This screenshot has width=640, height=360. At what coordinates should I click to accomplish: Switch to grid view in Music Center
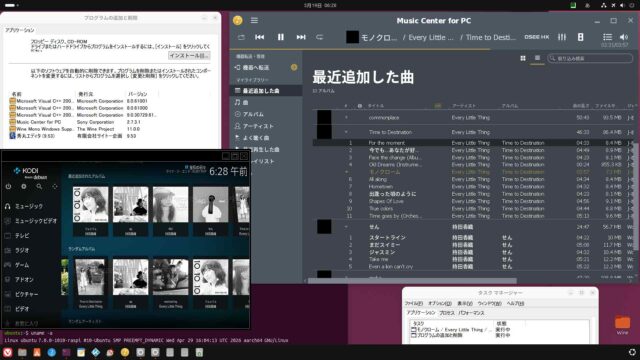tap(523, 58)
